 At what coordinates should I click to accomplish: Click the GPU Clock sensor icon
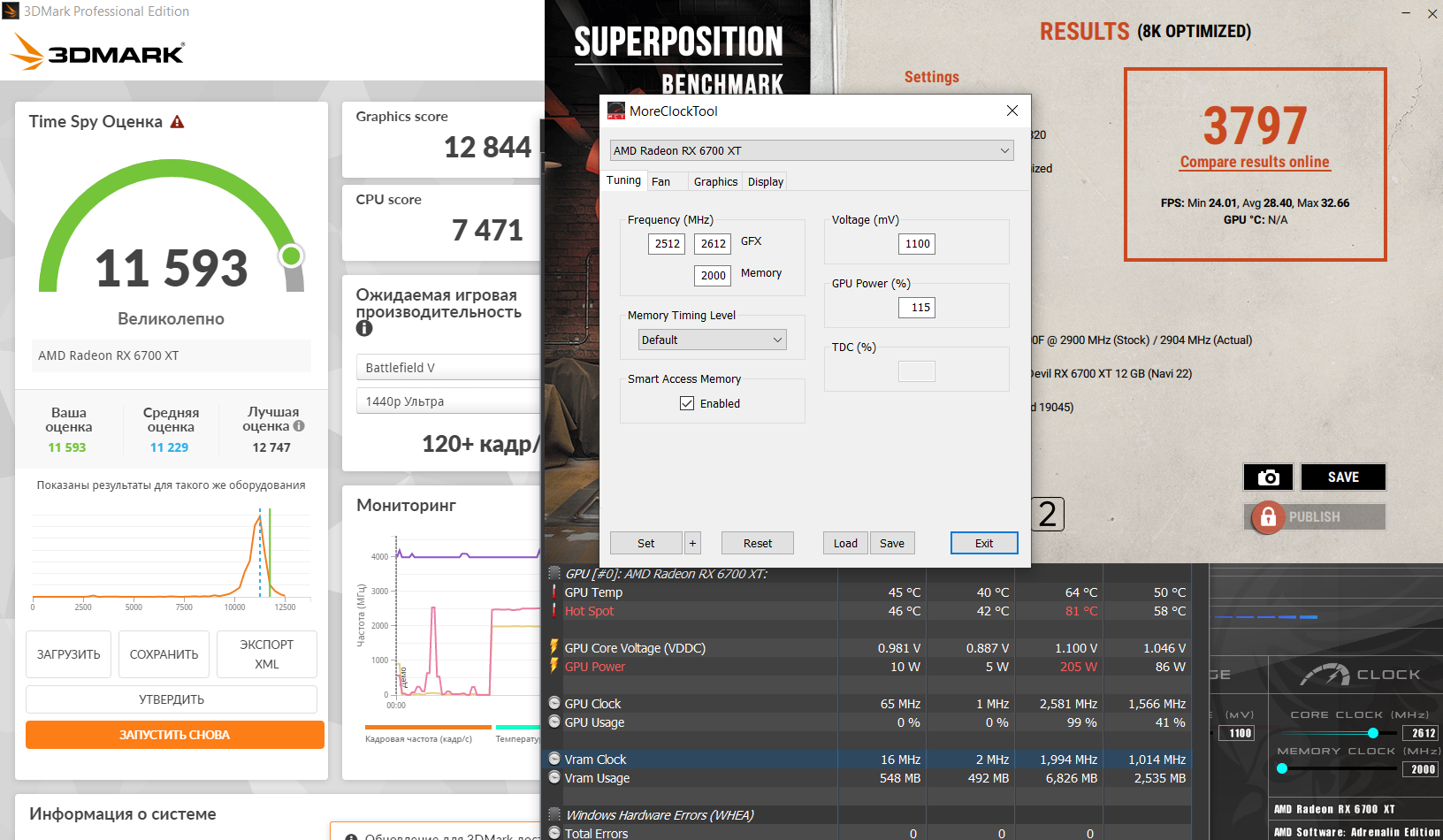pyautogui.click(x=554, y=704)
